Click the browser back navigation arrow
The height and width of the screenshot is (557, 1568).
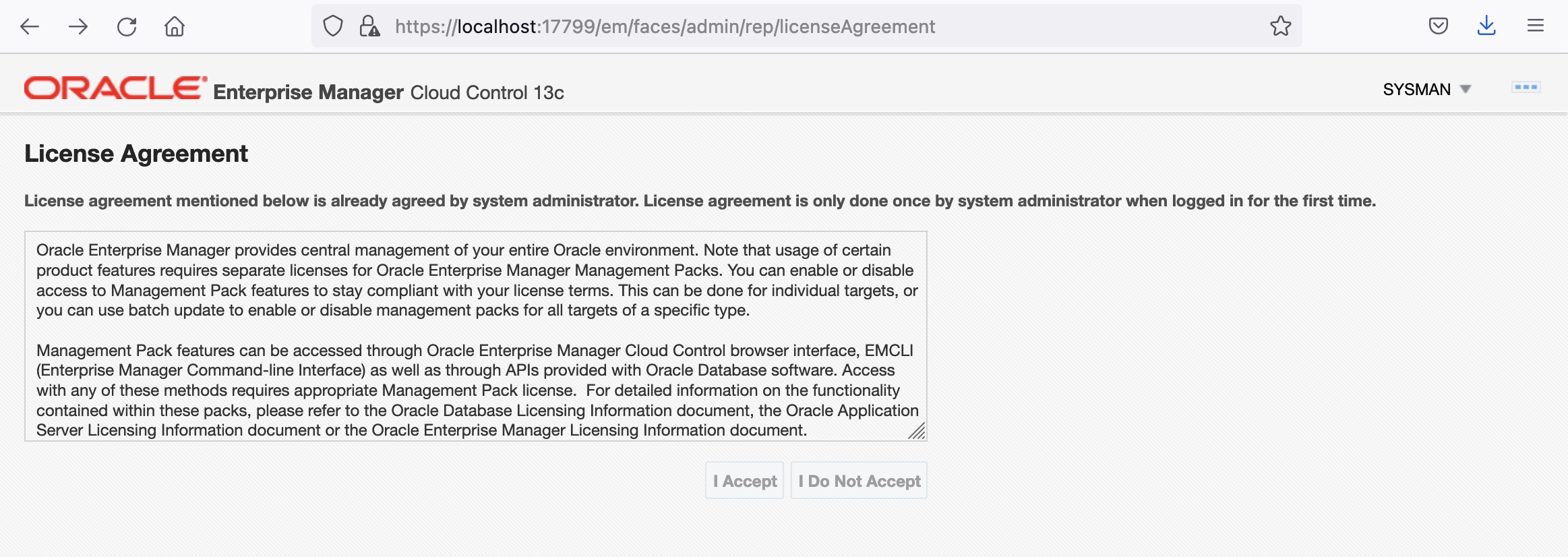coord(30,26)
